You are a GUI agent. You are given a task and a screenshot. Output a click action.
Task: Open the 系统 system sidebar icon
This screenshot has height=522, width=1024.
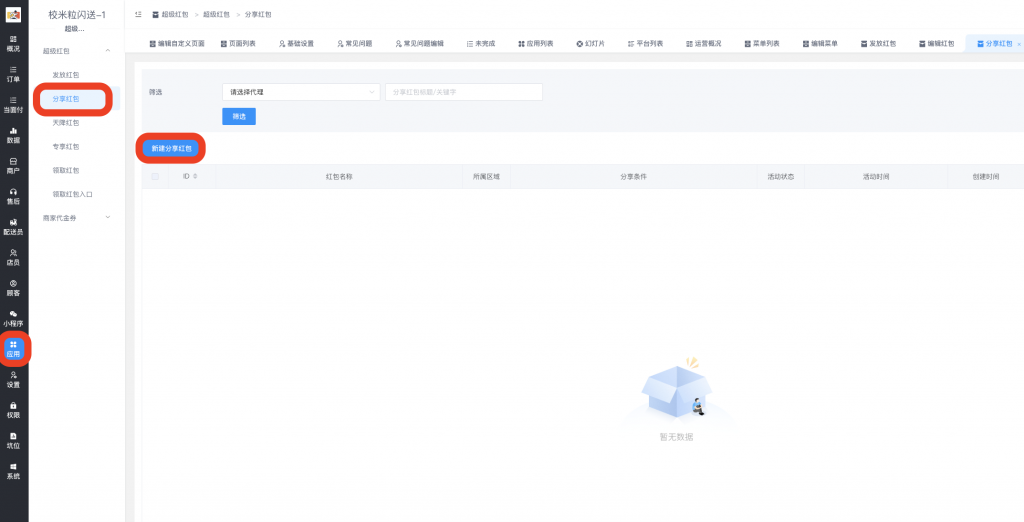13,471
